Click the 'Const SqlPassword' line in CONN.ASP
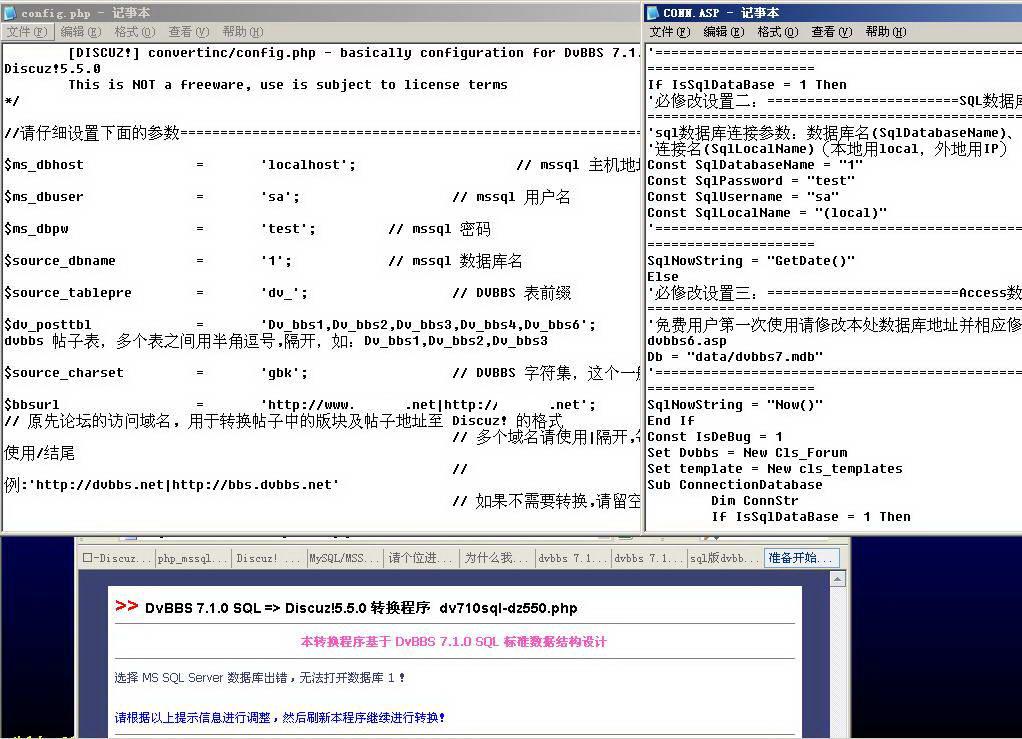The image size is (1022, 739). click(751, 181)
